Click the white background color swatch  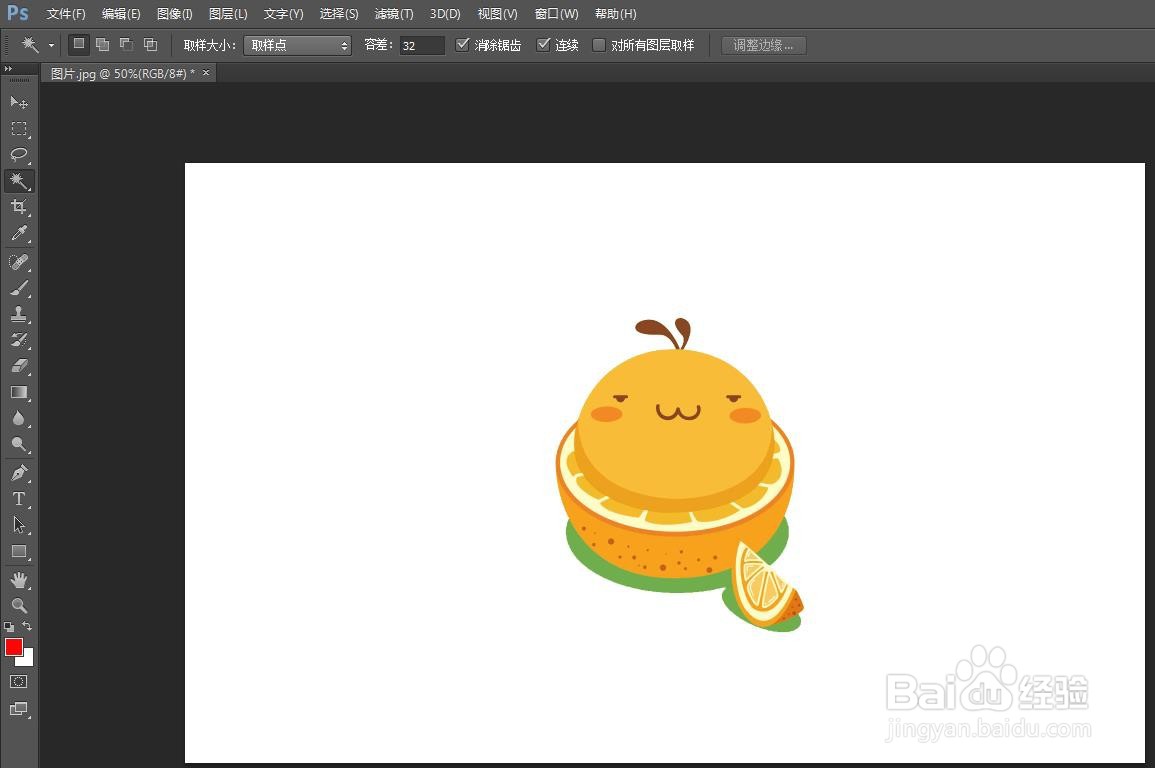(27, 660)
